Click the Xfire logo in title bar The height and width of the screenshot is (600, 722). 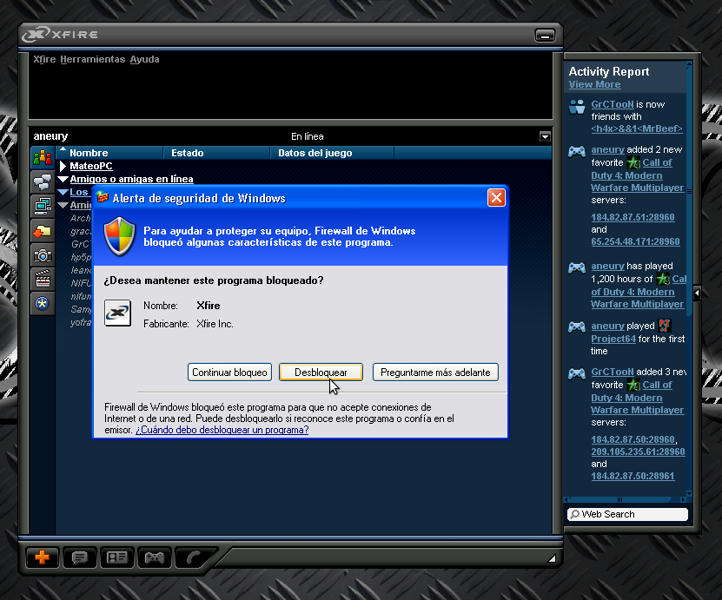click(60, 34)
